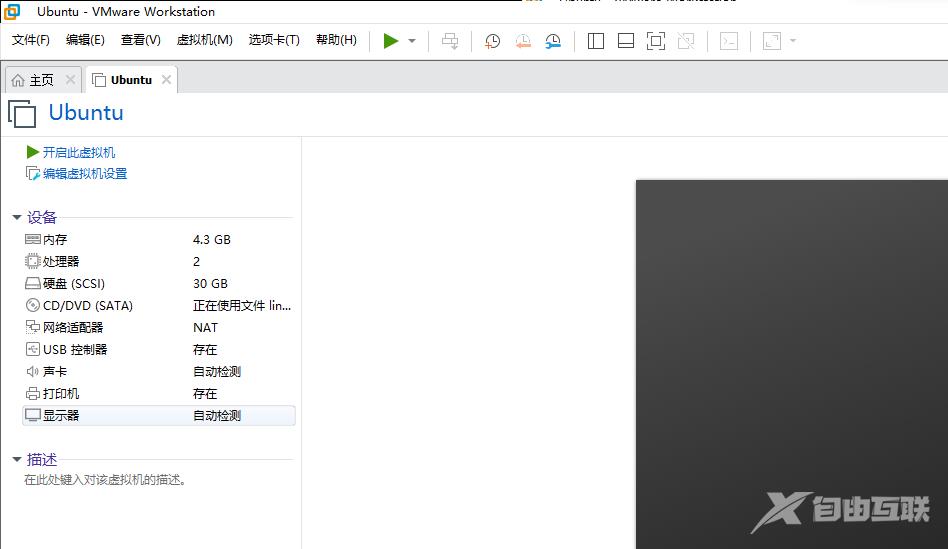Enter full screen mode icon
This screenshot has width=948, height=549.
coord(656,41)
